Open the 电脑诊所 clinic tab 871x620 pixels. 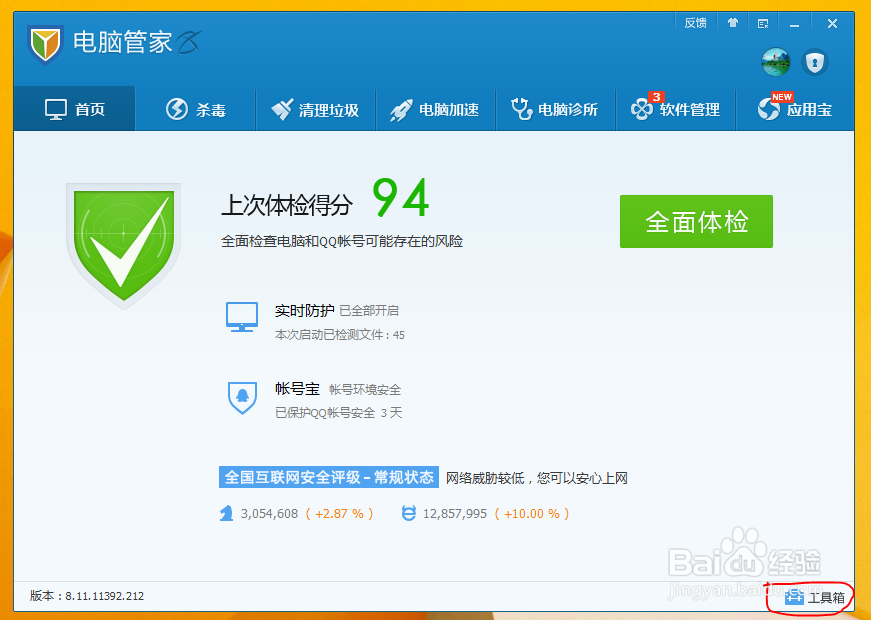coord(555,109)
